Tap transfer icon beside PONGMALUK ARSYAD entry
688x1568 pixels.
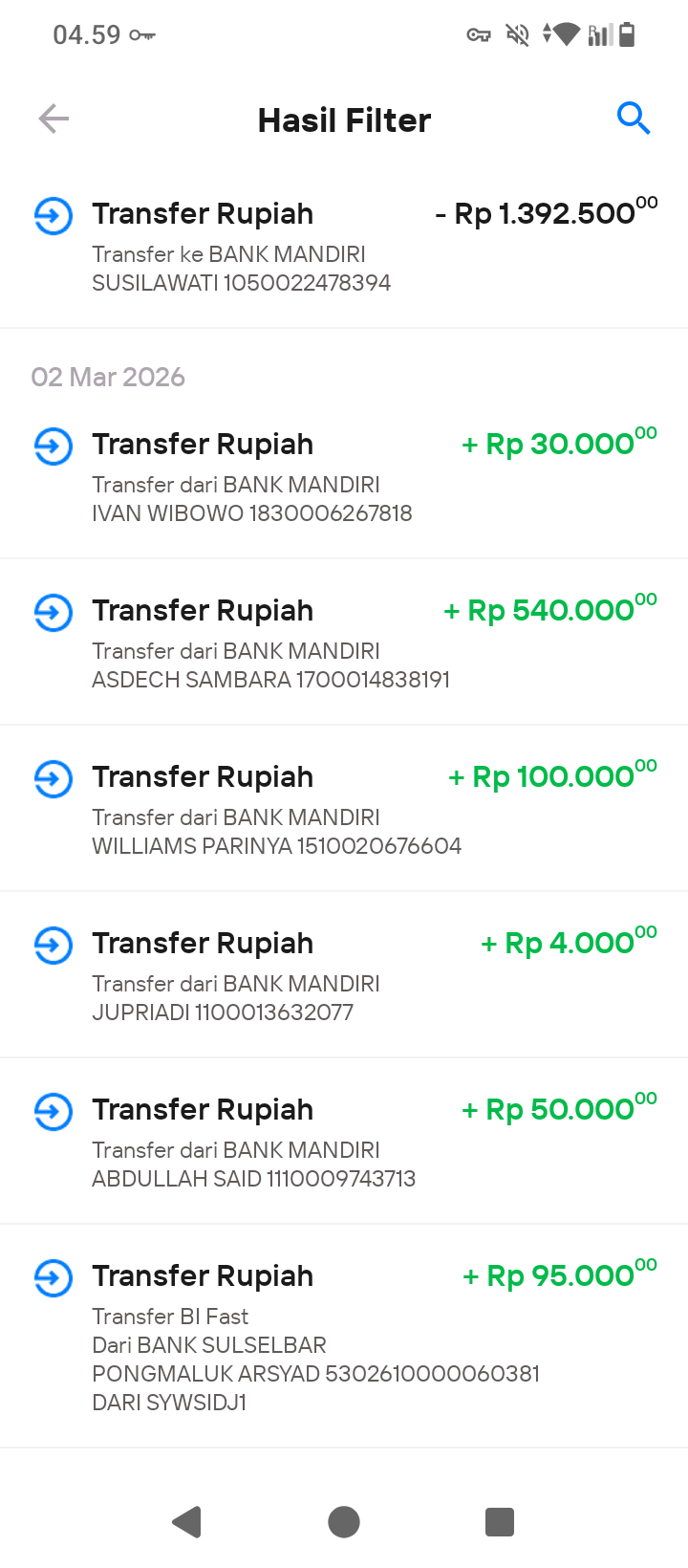(54, 1277)
